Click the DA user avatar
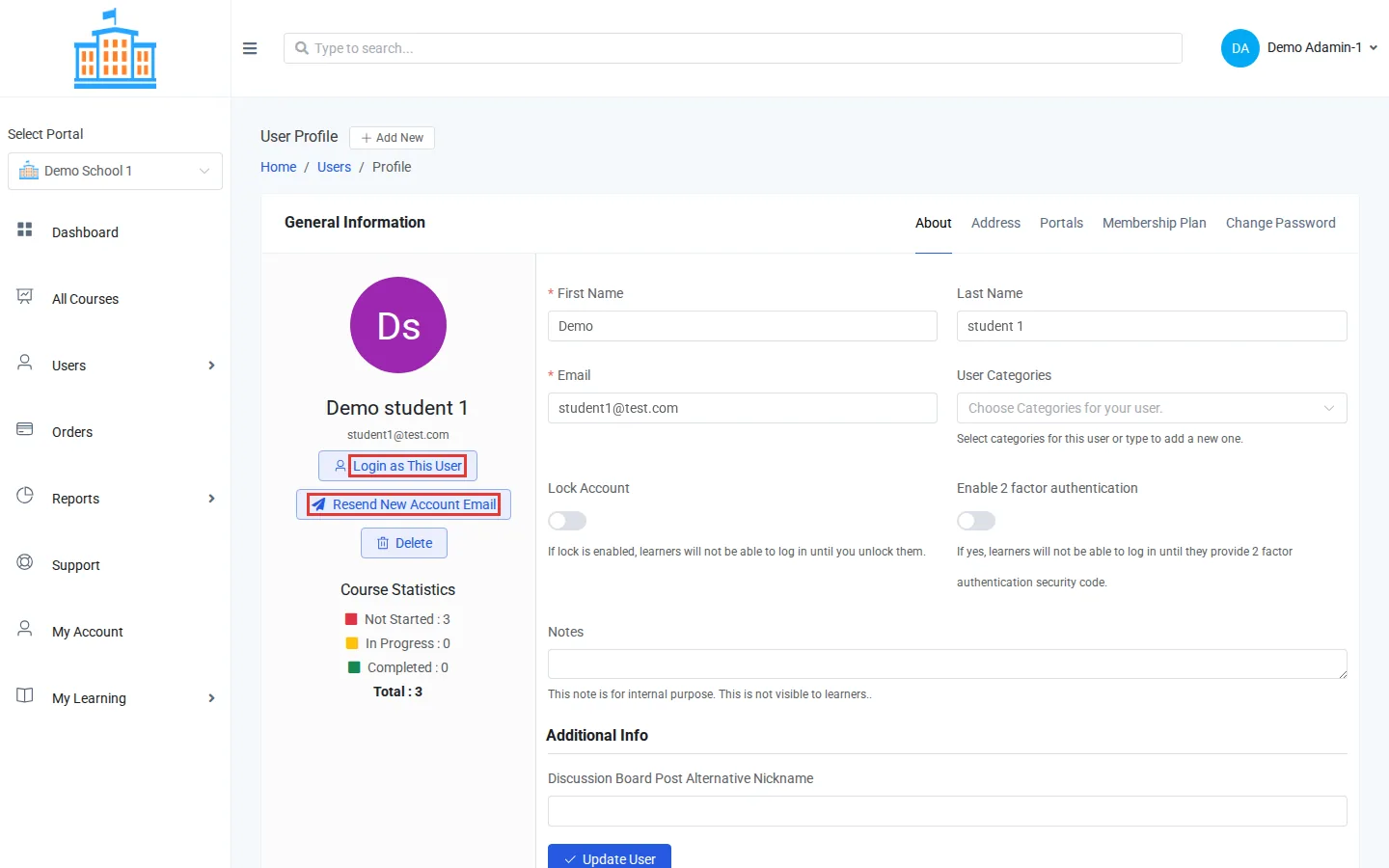Viewport: 1389px width, 868px height. [x=1240, y=48]
